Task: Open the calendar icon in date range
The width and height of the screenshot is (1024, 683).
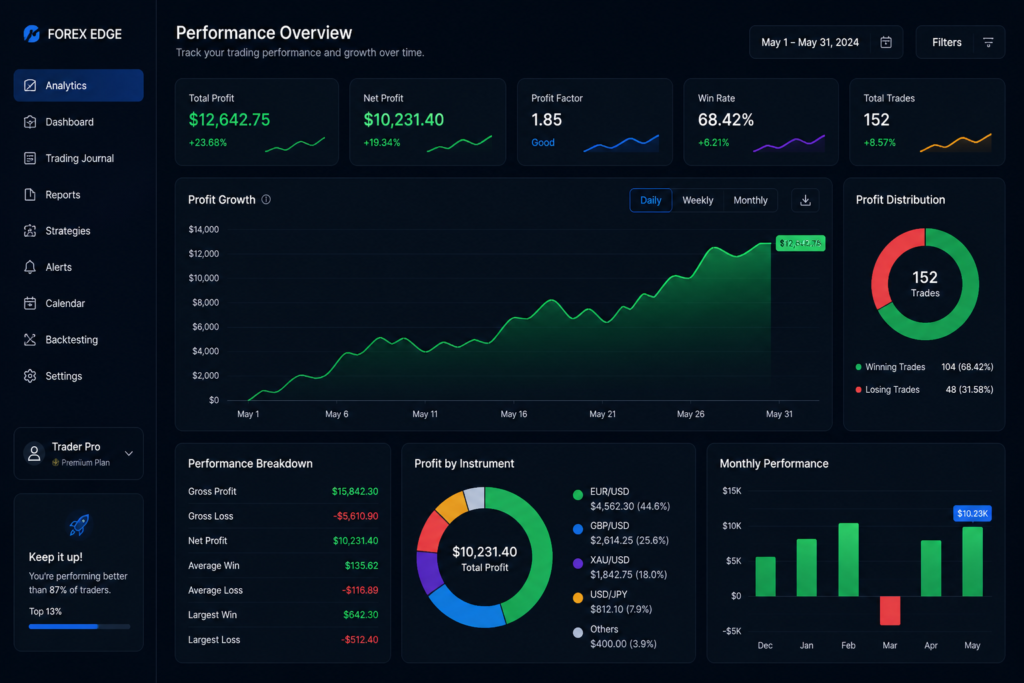Action: point(886,42)
